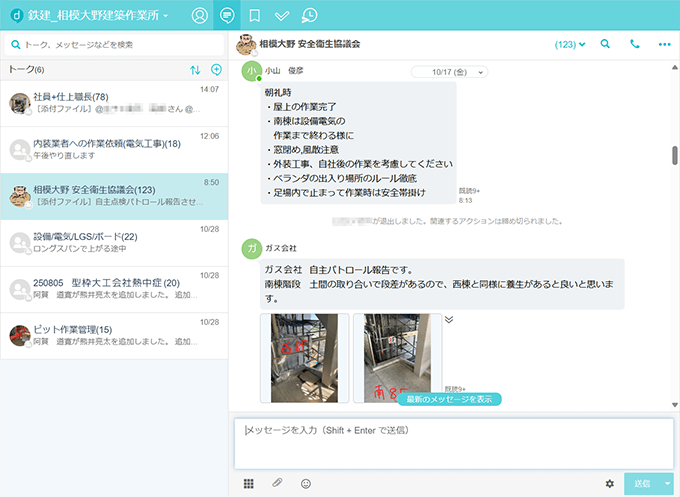Viewport: 680px width, 497px height.
Task: Open the ピット作業管理(15) talk
Action: (x=114, y=336)
